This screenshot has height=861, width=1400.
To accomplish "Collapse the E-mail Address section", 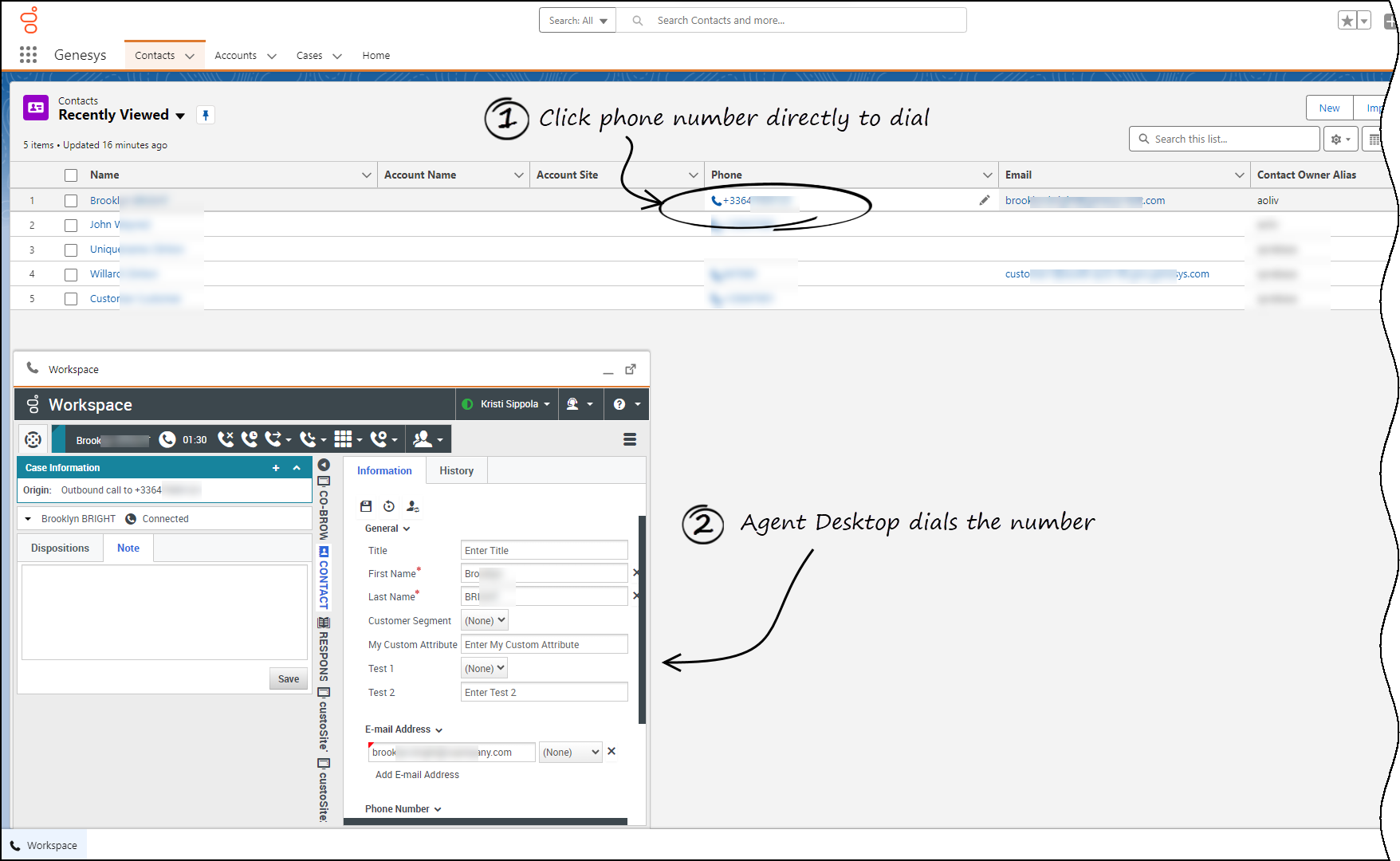I will tap(403, 729).
